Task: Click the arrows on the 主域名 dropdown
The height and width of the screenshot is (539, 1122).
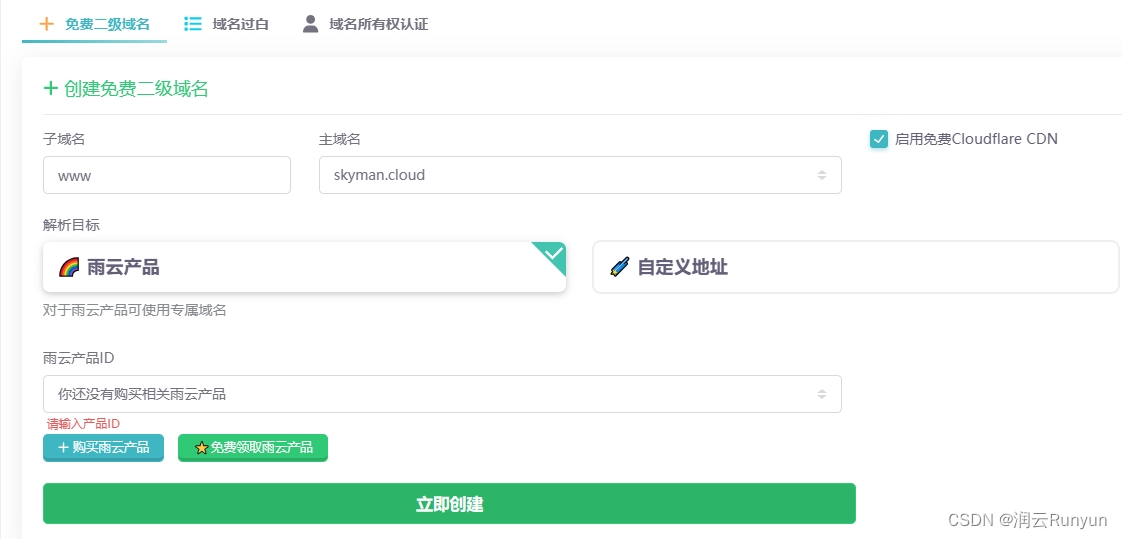Action: pos(822,175)
